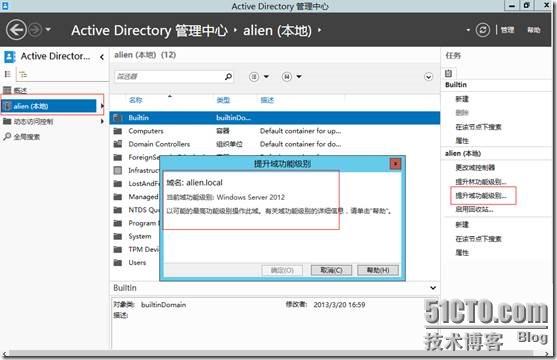
Task: Select alien (本地) node in navigation pane
Action: [49, 106]
